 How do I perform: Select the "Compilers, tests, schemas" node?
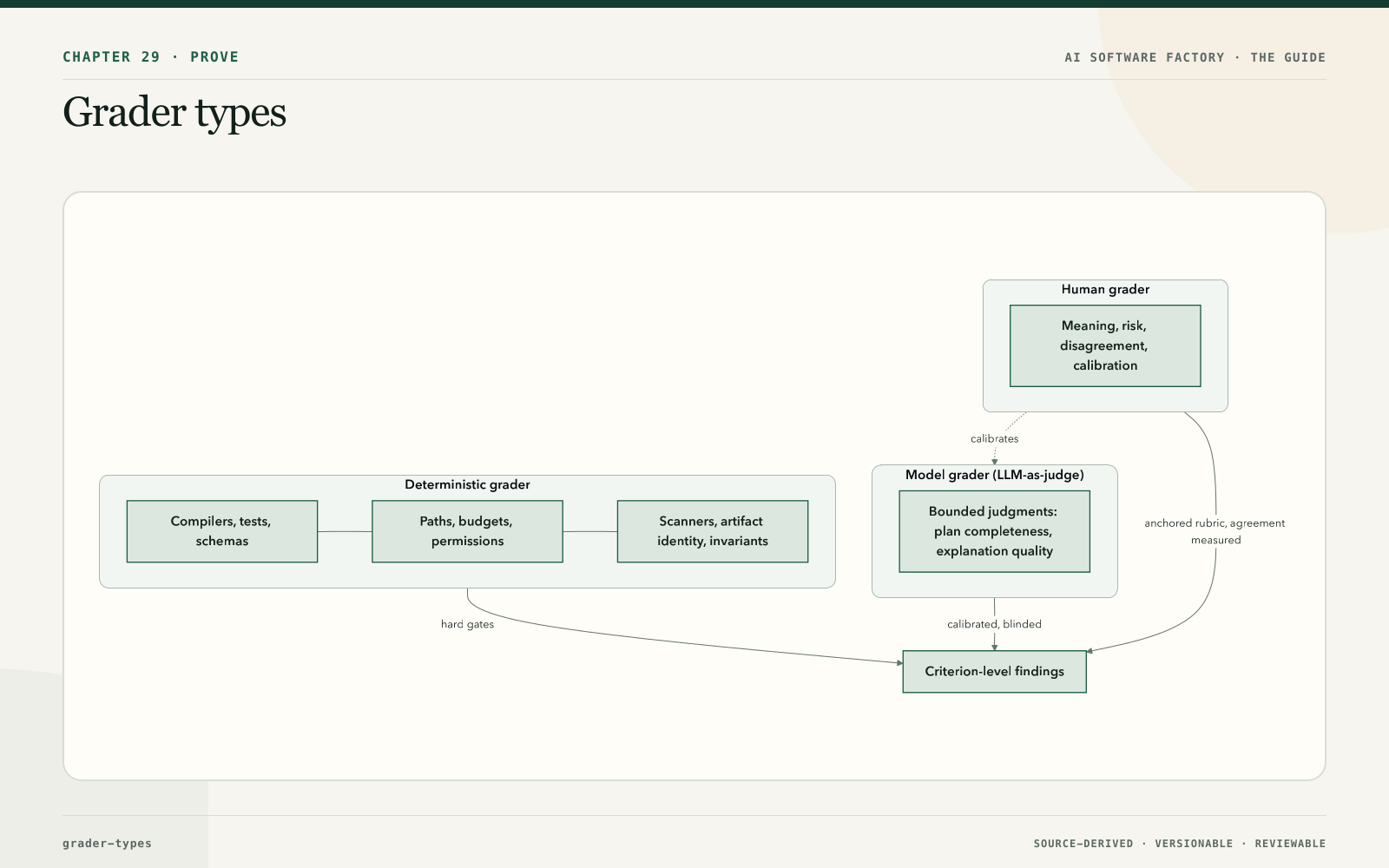click(222, 531)
